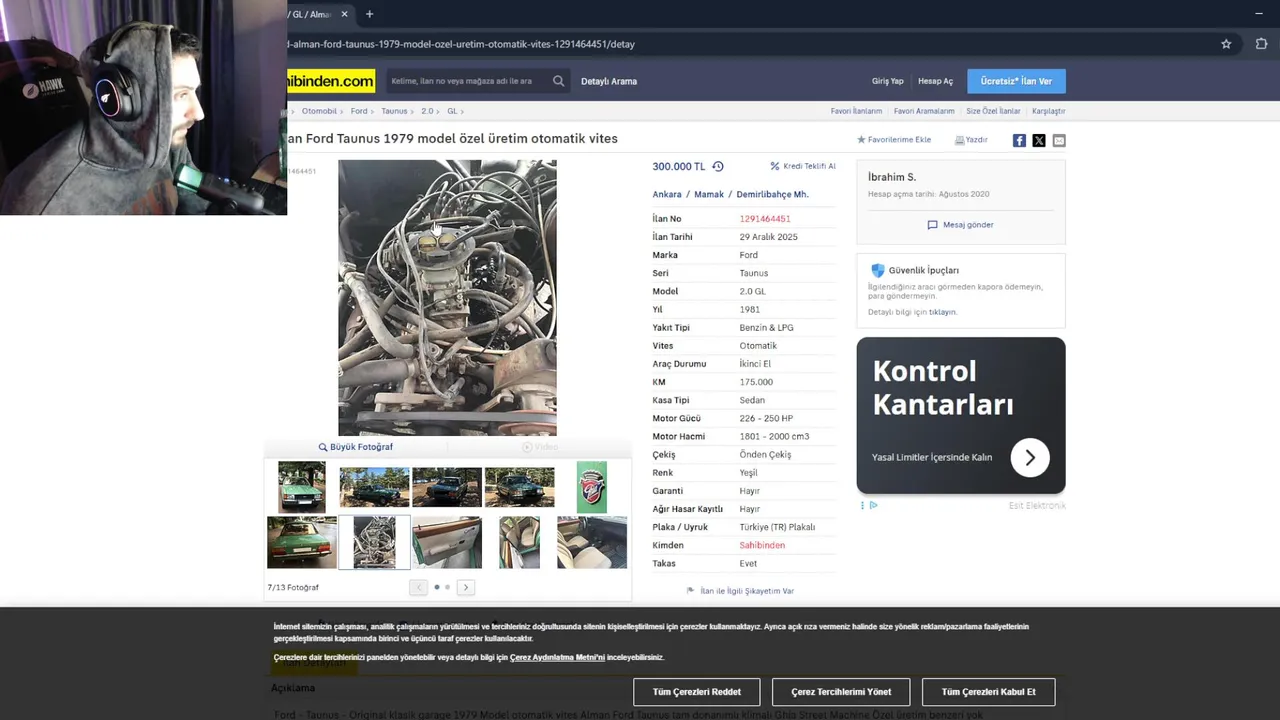Viewport: 1280px width, 720px height.
Task: Click seller name İbrahim S.
Action: coord(892,177)
